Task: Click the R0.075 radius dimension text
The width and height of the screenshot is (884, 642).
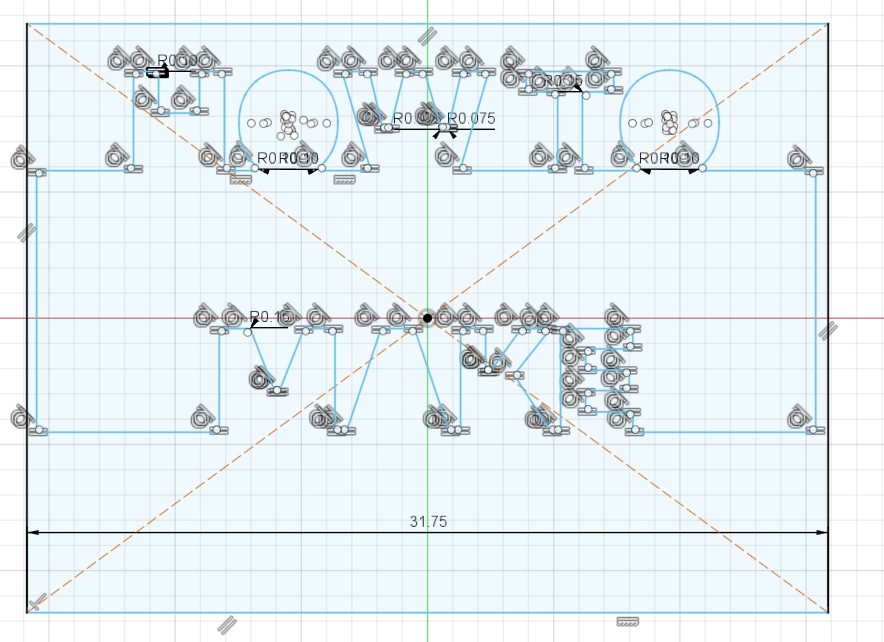Action: point(471,119)
